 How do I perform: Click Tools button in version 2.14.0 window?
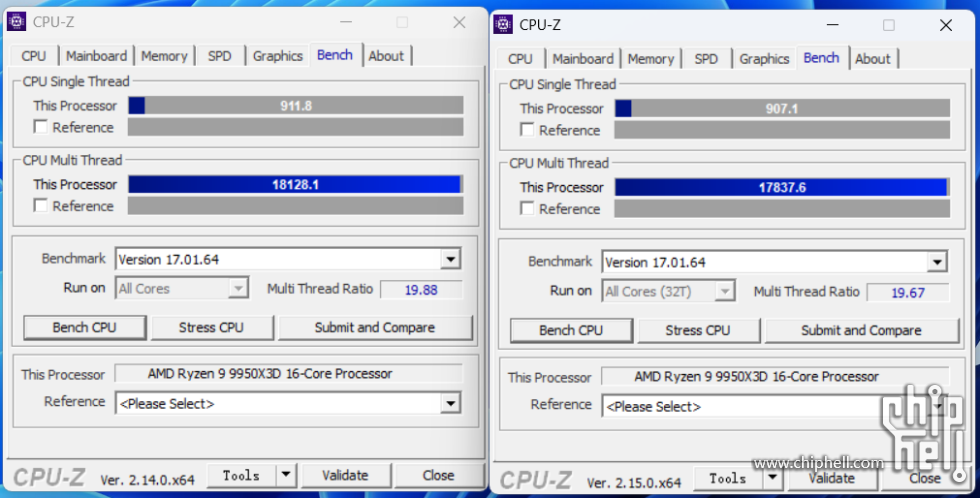(241, 476)
